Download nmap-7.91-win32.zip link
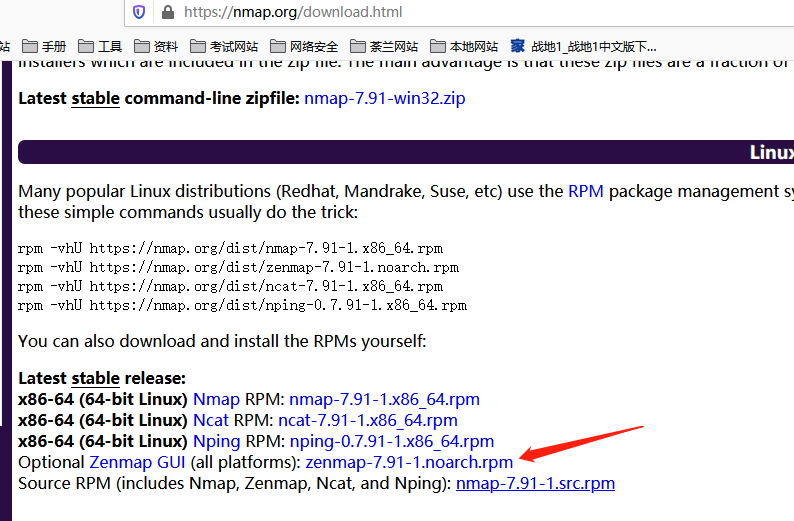Screen dimensions: 794x521 click(x=384, y=98)
